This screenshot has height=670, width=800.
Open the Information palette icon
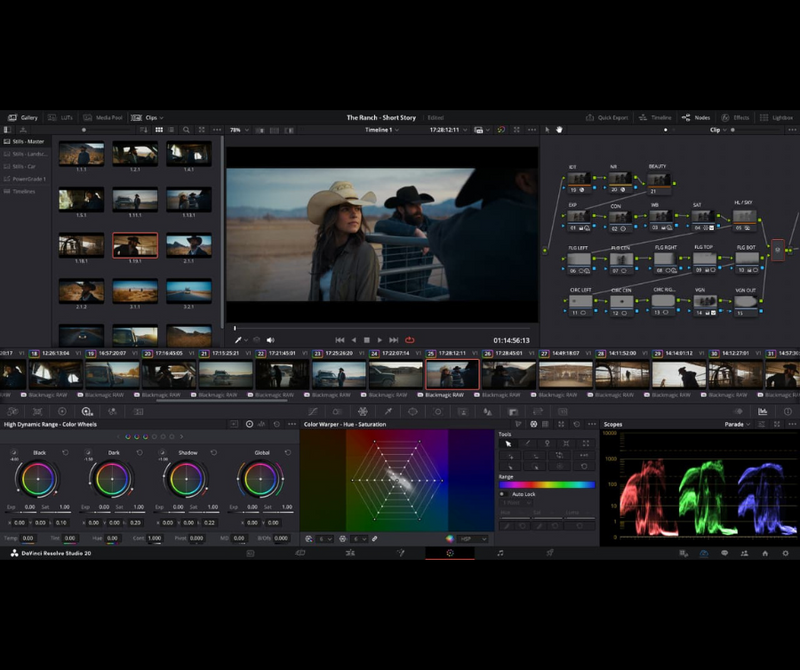point(788,412)
